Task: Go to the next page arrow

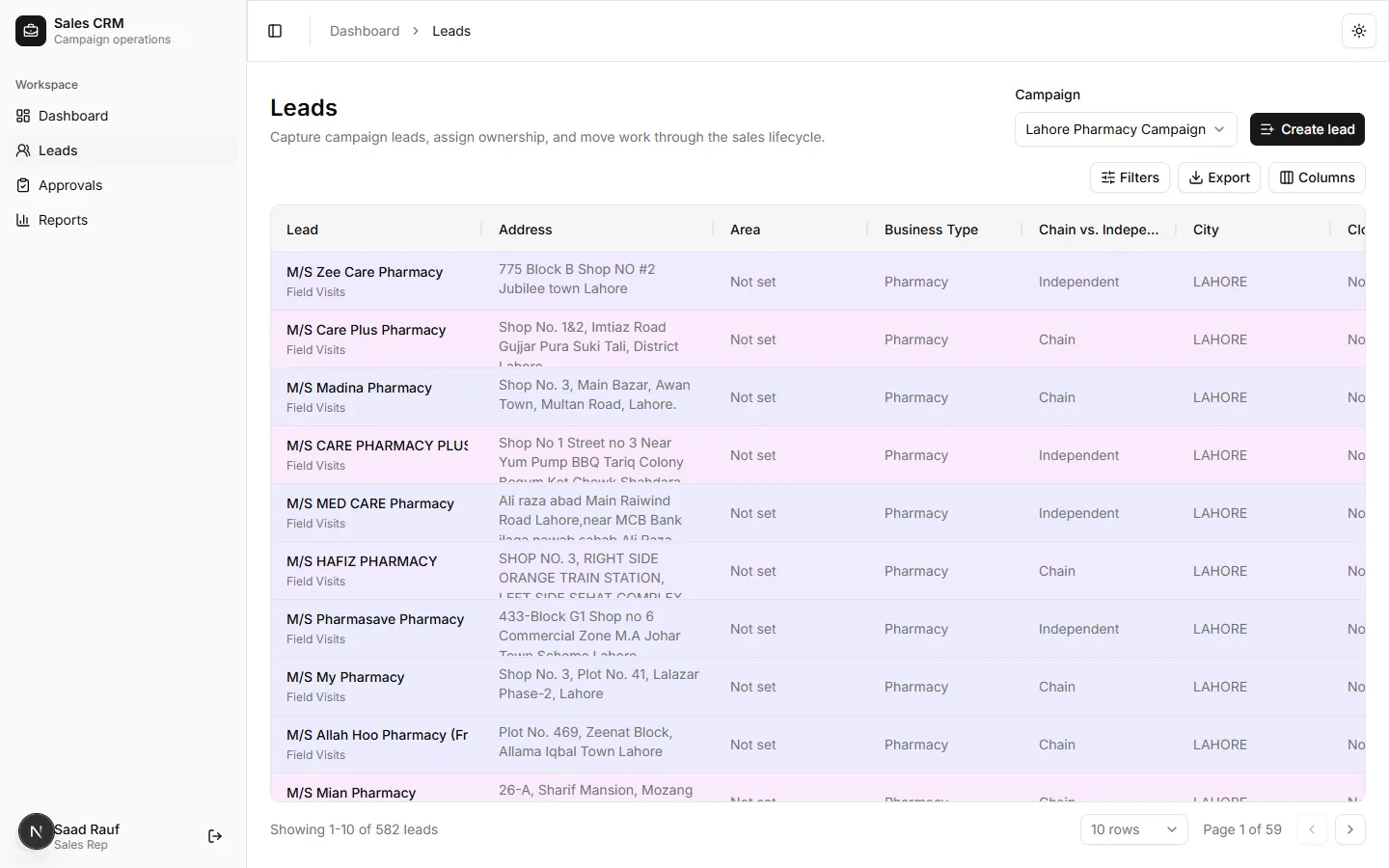Action: pyautogui.click(x=1350, y=829)
